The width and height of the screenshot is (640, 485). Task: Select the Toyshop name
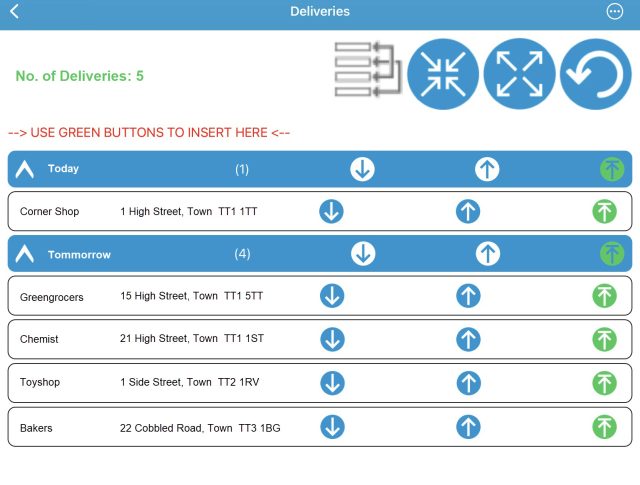pos(40,383)
